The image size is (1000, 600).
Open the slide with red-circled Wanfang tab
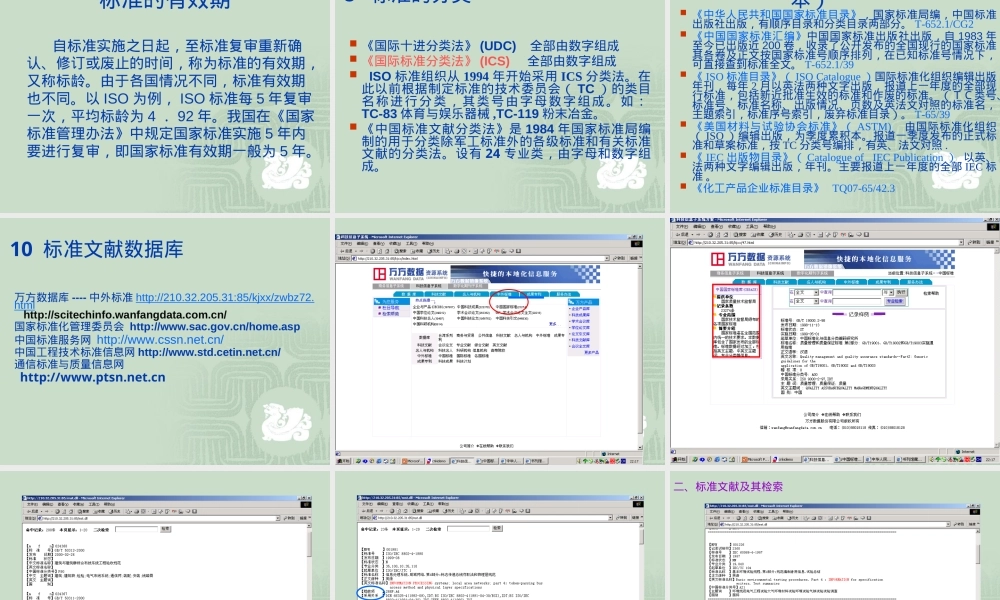[x=499, y=341]
